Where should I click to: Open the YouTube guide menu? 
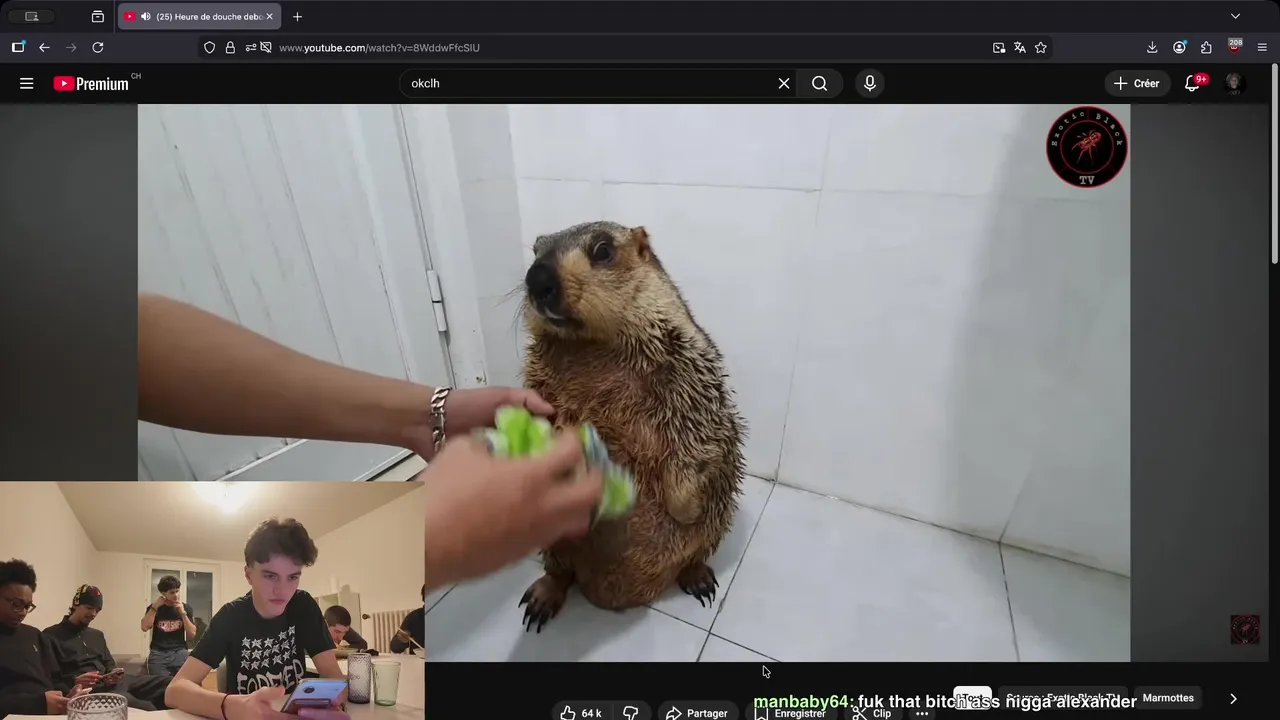(x=27, y=84)
